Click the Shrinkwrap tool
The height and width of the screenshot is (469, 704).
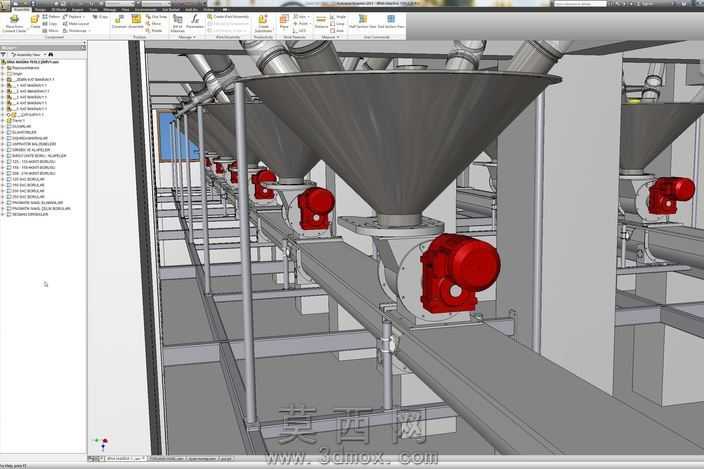pyautogui.click(x=75, y=31)
